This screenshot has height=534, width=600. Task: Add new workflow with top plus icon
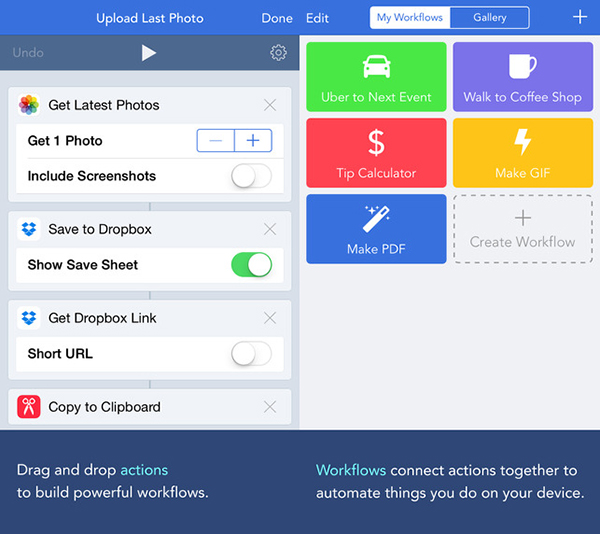(580, 17)
